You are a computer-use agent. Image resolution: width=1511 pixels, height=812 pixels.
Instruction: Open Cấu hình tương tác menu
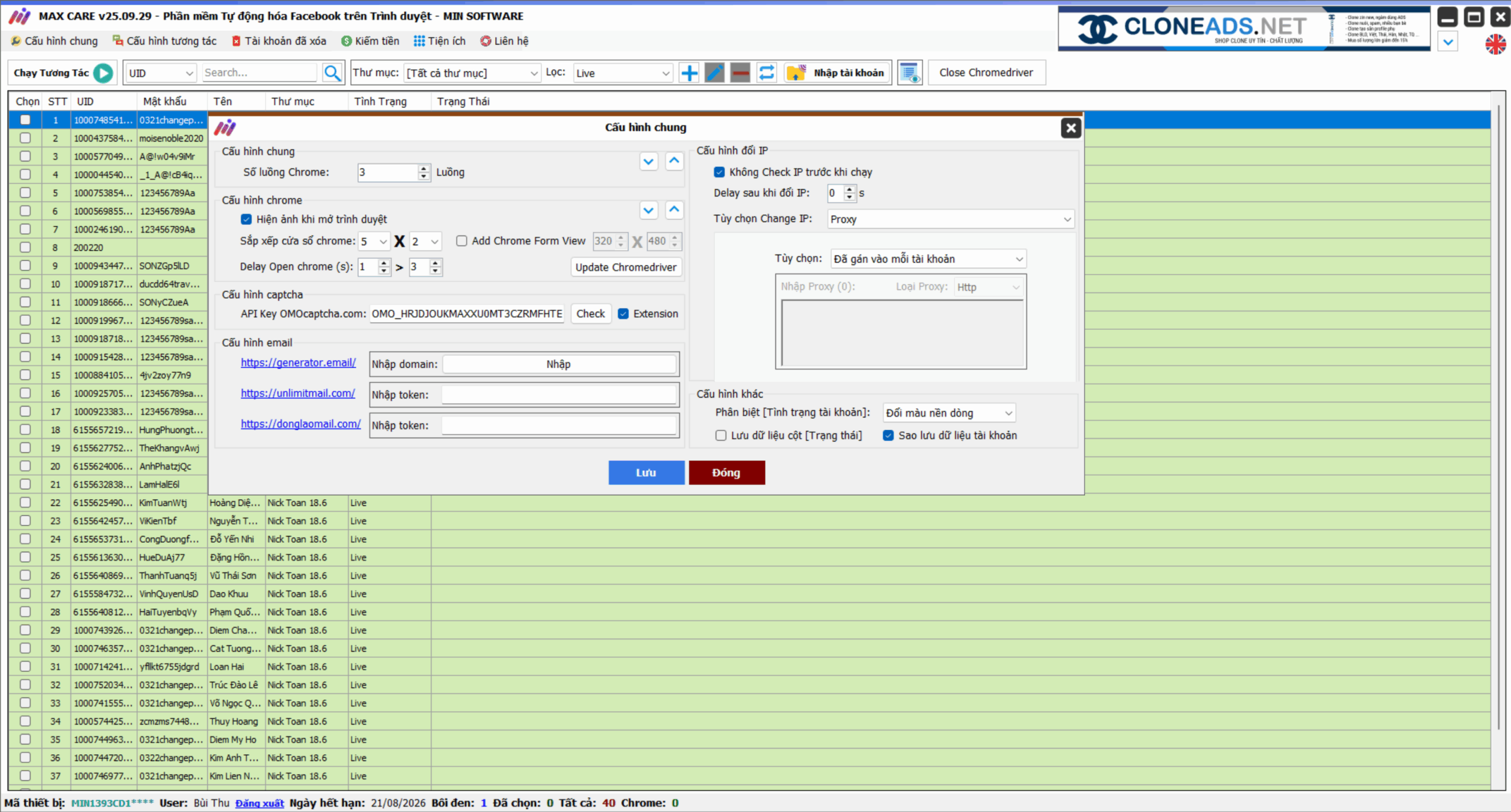coord(165,41)
